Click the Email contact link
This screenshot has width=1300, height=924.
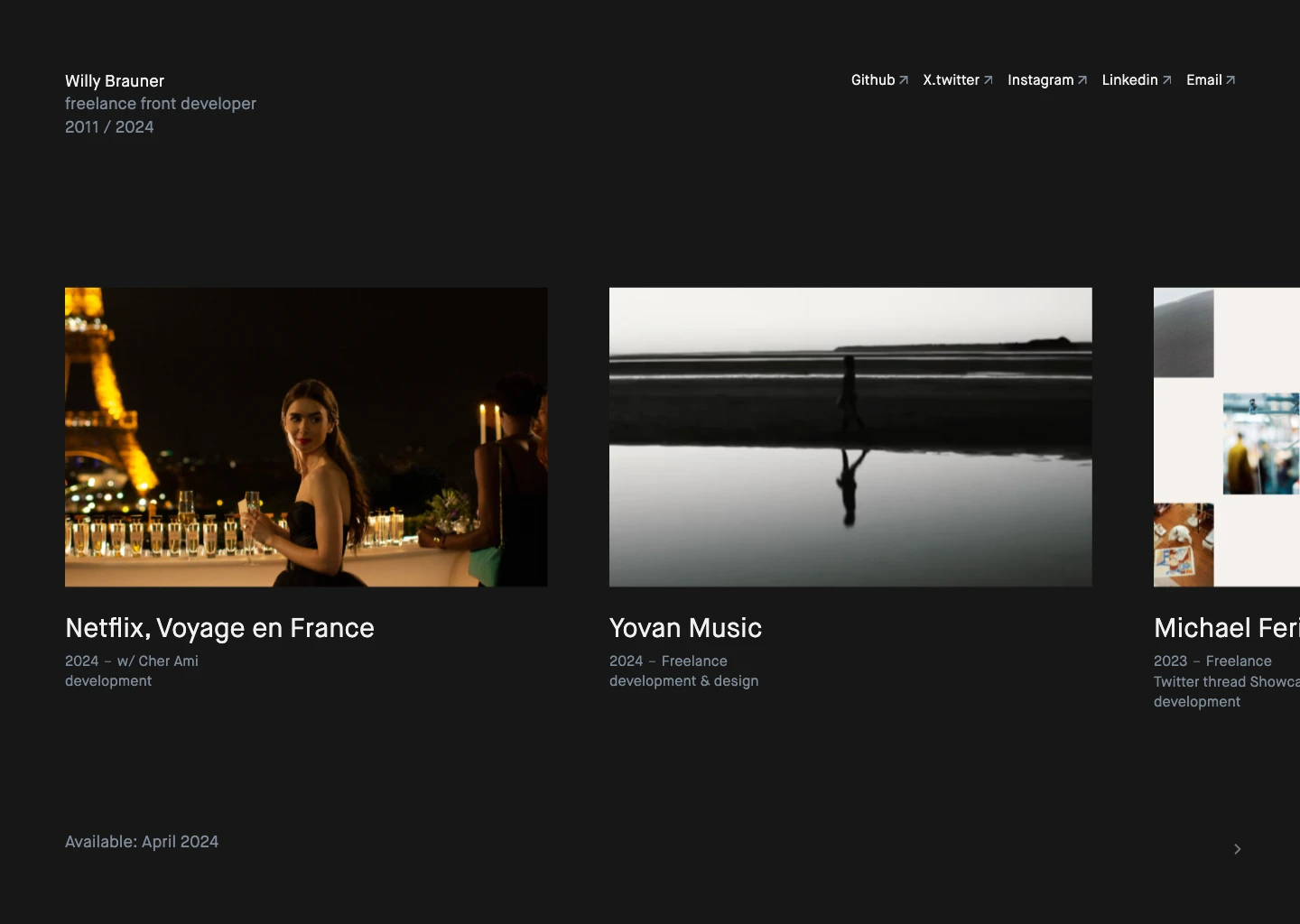pos(1211,80)
